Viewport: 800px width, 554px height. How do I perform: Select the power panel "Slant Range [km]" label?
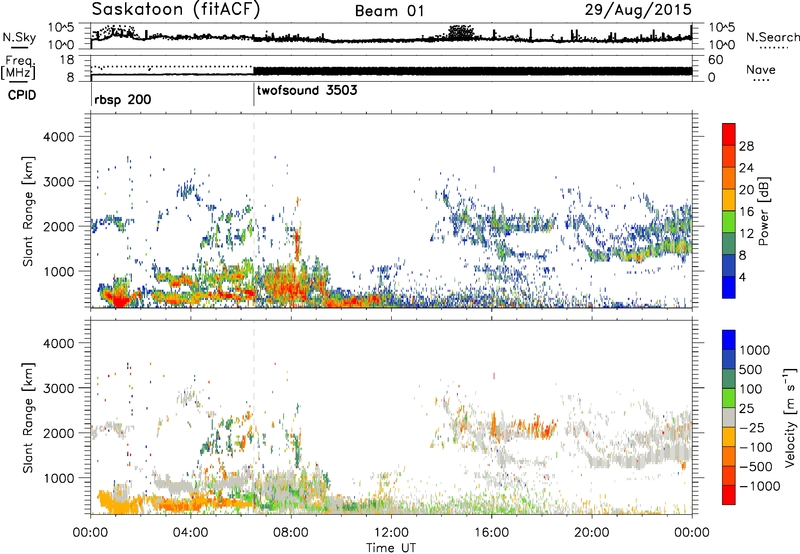coord(29,211)
